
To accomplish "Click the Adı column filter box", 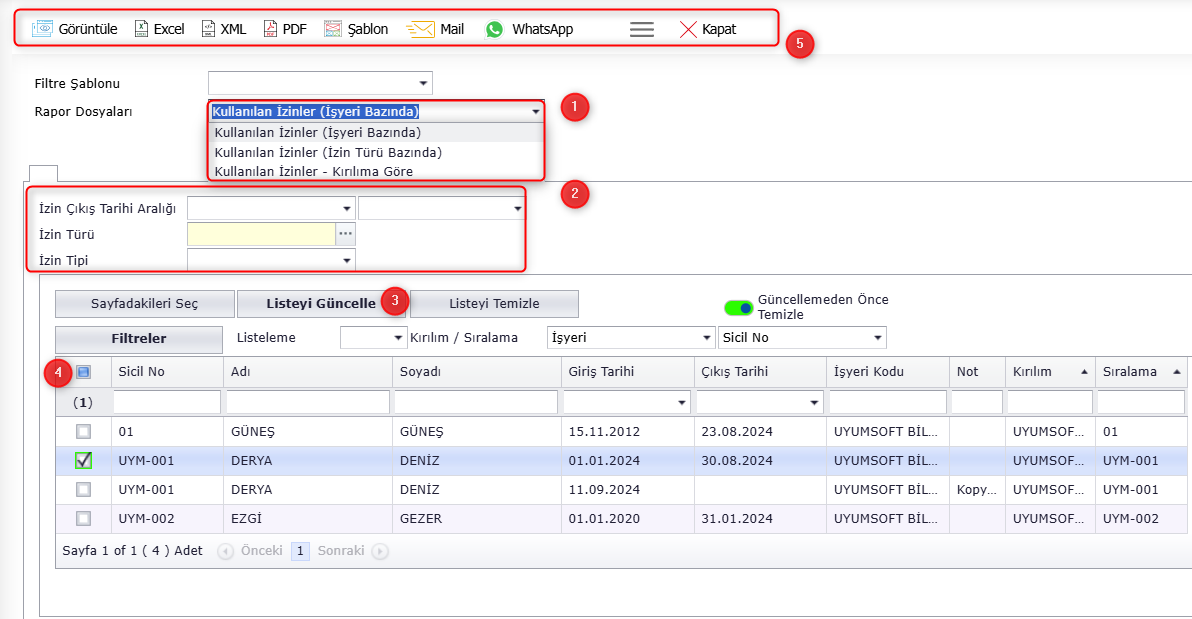I will pos(308,402).
